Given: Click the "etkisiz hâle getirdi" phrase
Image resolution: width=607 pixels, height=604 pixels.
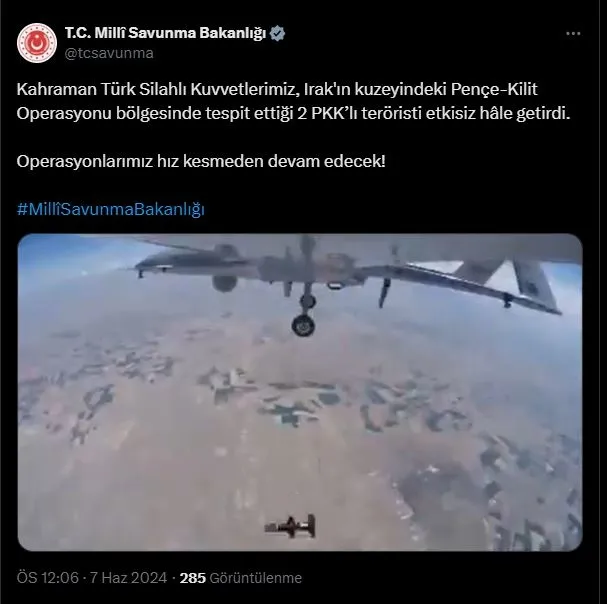Looking at the screenshot, I should click(x=498, y=114).
